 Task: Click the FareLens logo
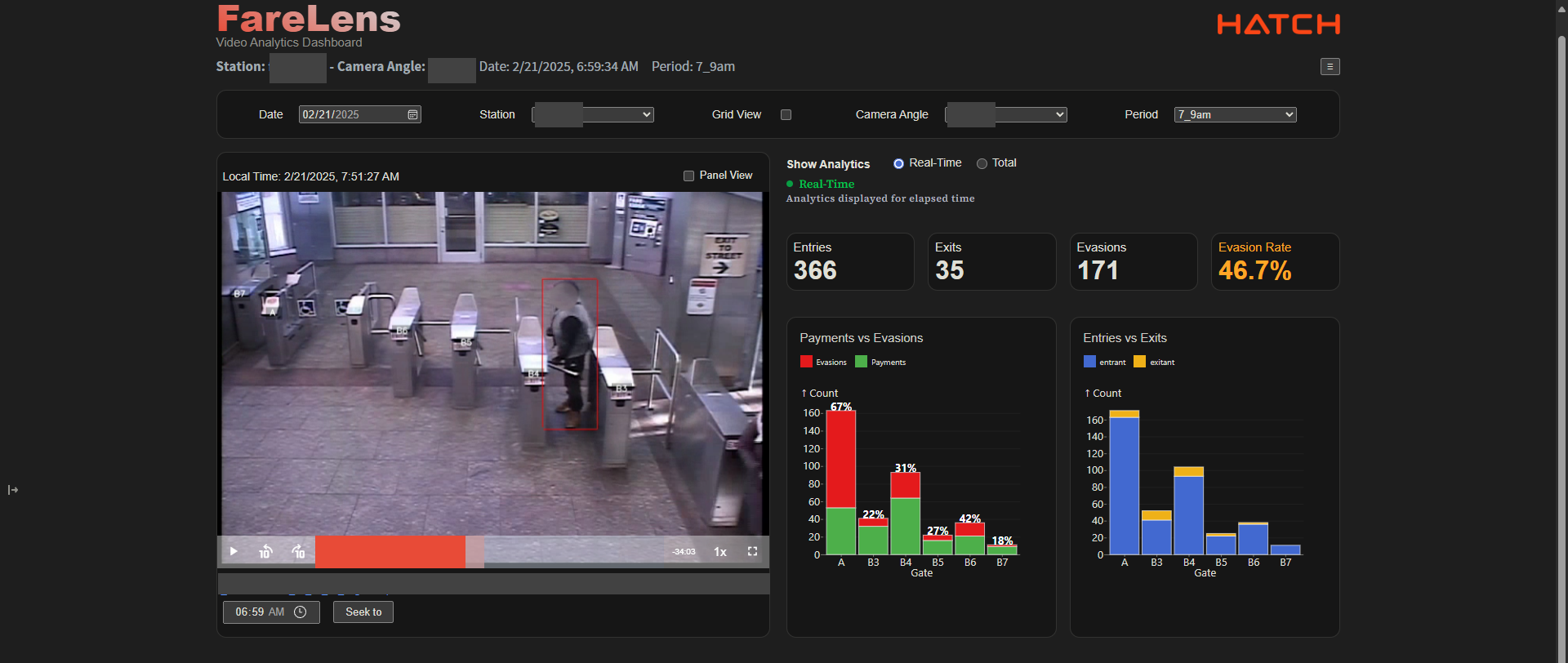pos(309,20)
